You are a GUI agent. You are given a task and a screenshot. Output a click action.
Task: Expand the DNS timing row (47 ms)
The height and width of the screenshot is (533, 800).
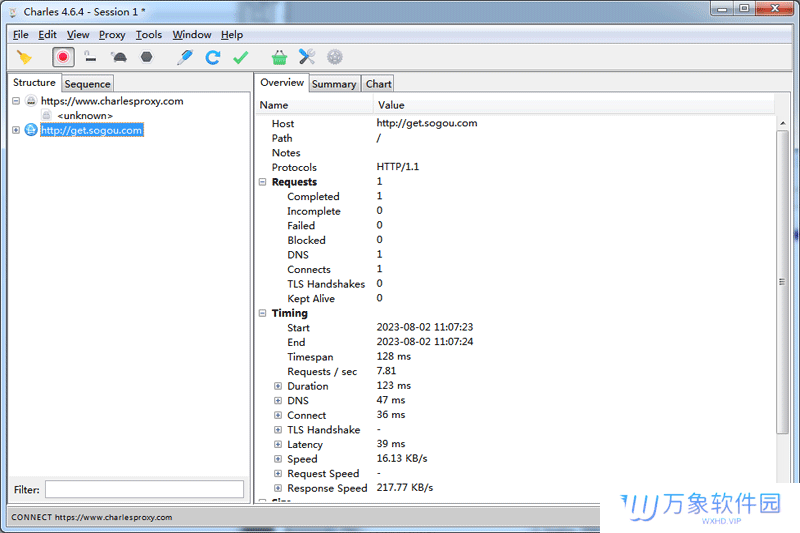click(x=278, y=401)
